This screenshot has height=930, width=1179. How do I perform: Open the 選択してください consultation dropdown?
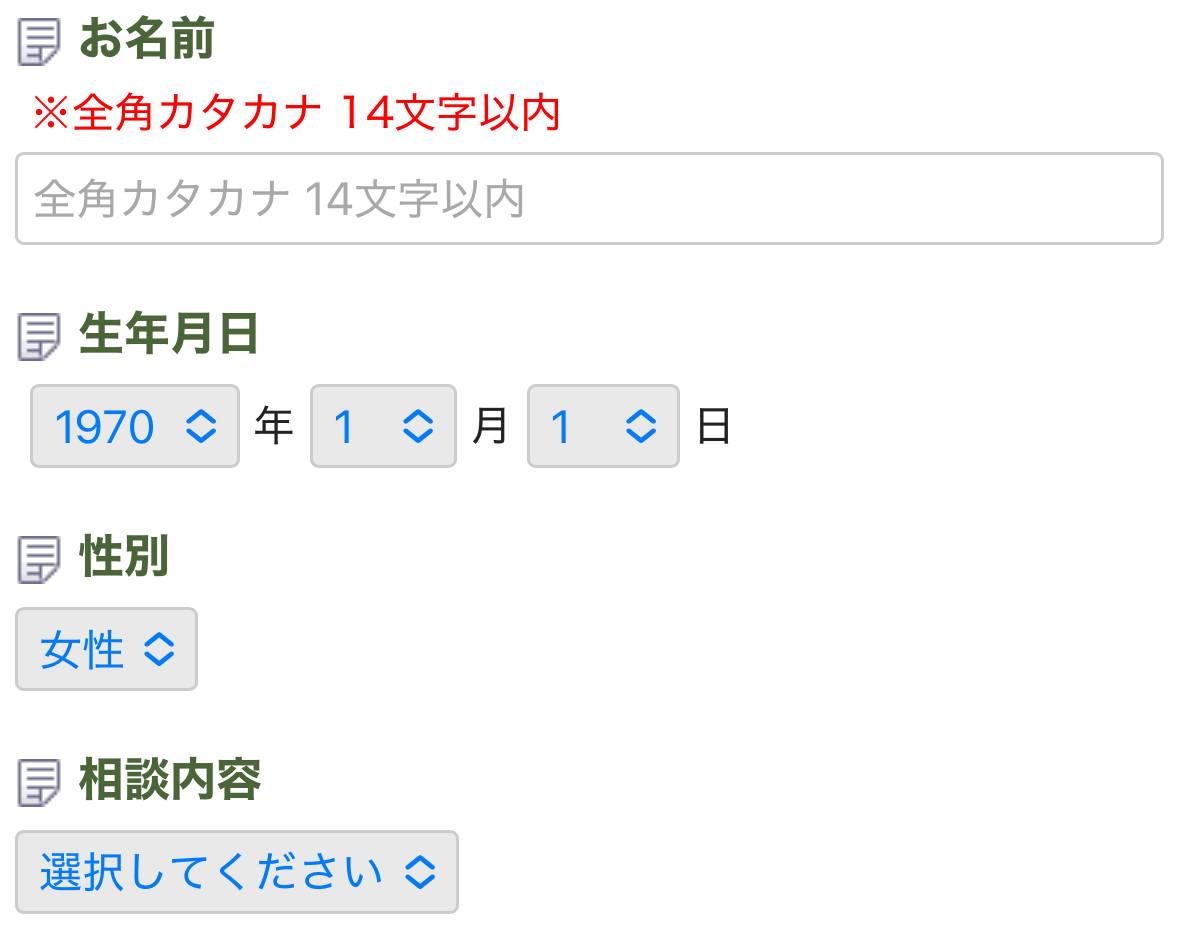tap(237, 872)
